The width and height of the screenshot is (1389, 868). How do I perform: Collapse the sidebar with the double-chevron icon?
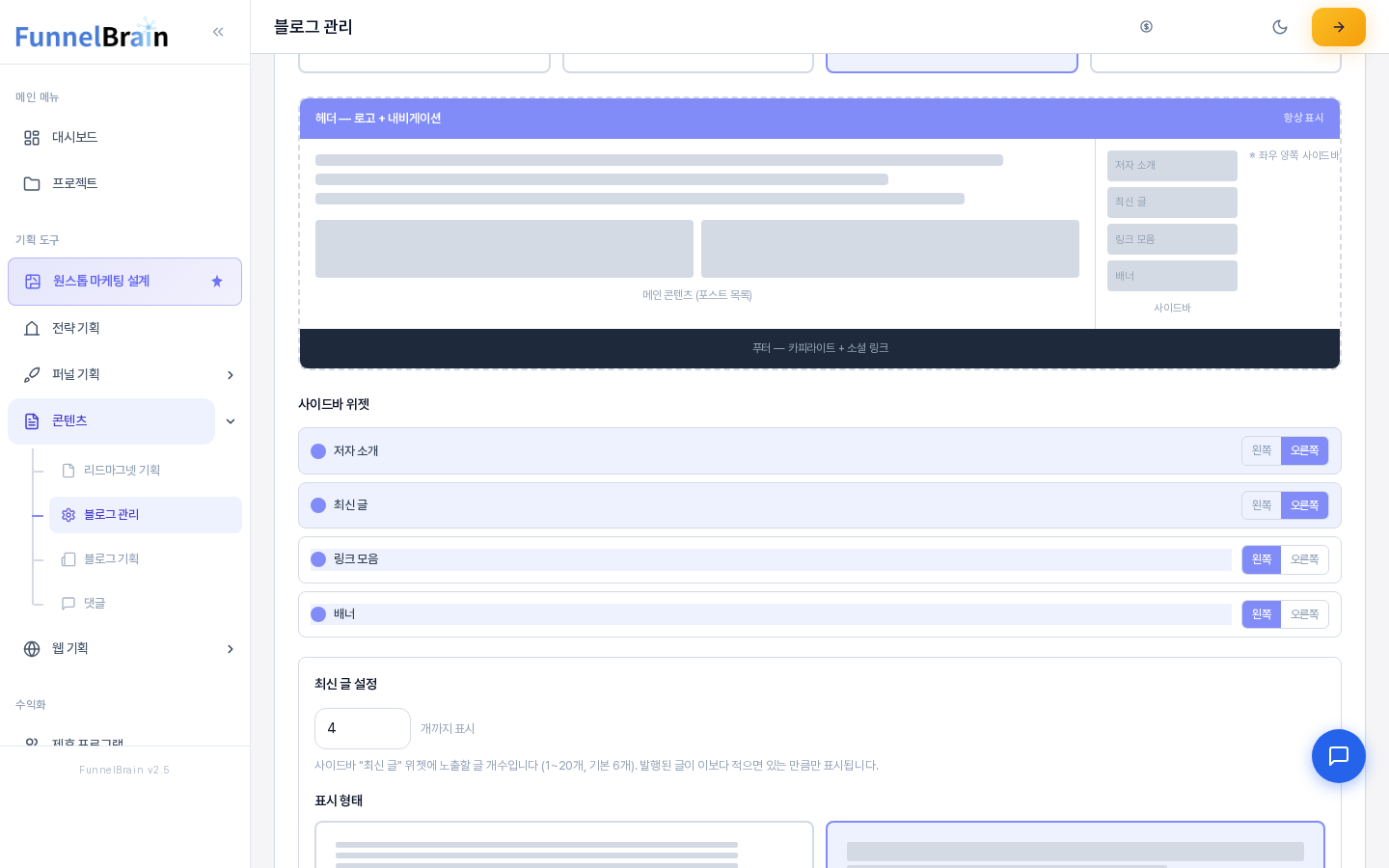pyautogui.click(x=218, y=32)
